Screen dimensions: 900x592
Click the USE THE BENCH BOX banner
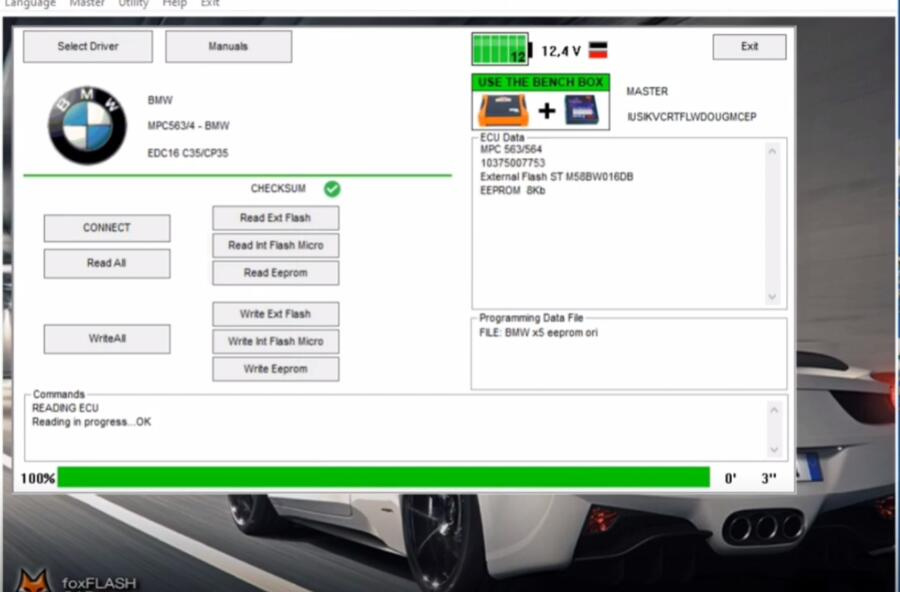[x=541, y=82]
